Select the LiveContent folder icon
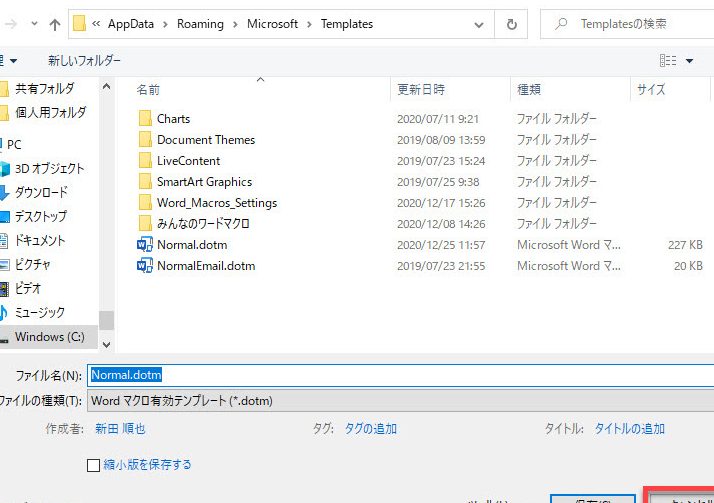 click(x=145, y=160)
